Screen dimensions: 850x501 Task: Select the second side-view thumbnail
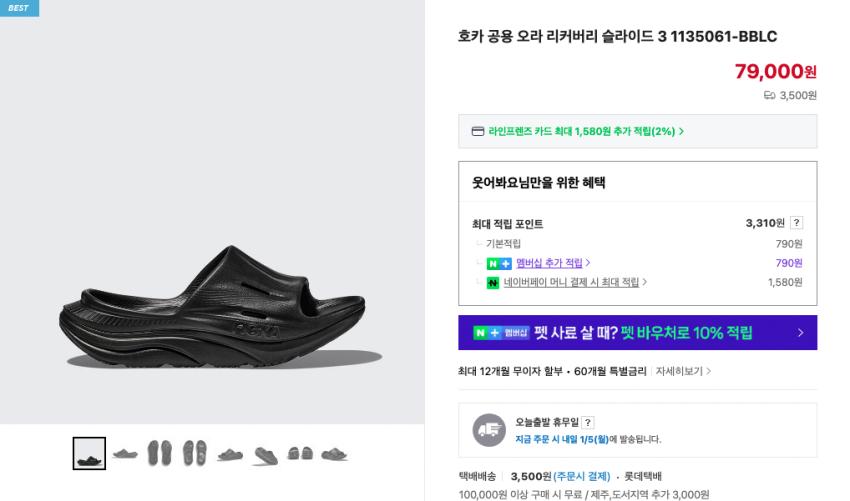click(125, 454)
